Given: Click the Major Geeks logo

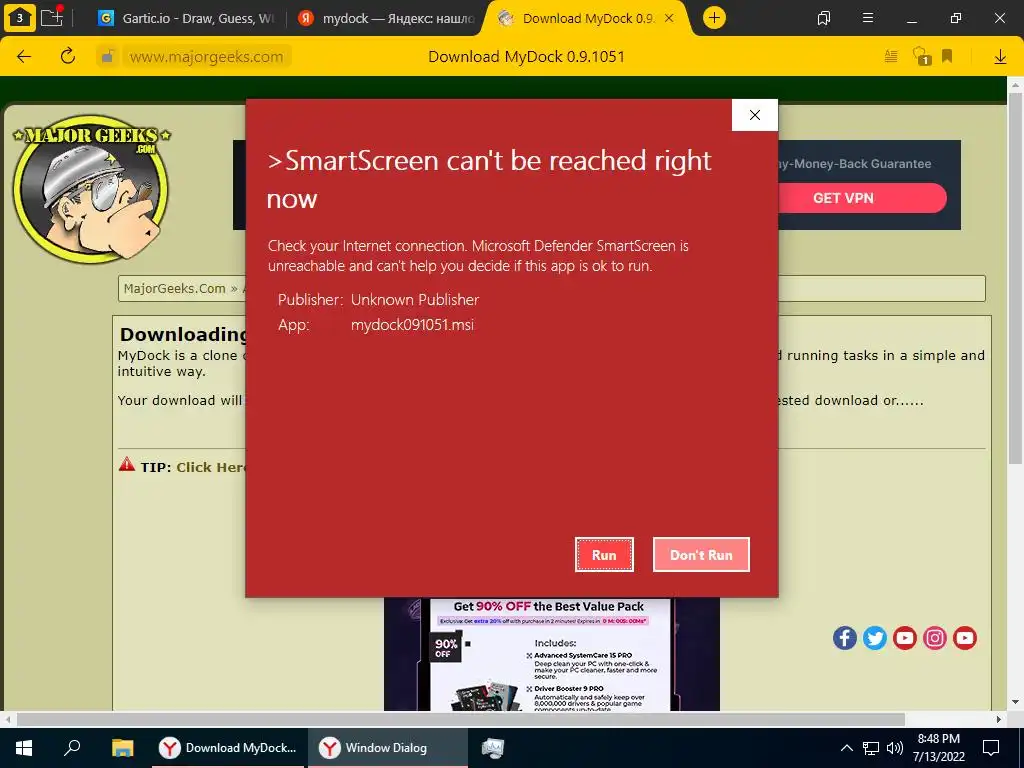Looking at the screenshot, I should pos(91,188).
